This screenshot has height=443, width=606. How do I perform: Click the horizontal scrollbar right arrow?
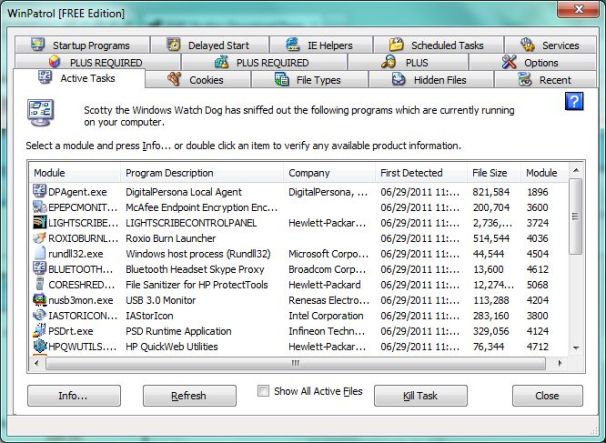coord(559,363)
